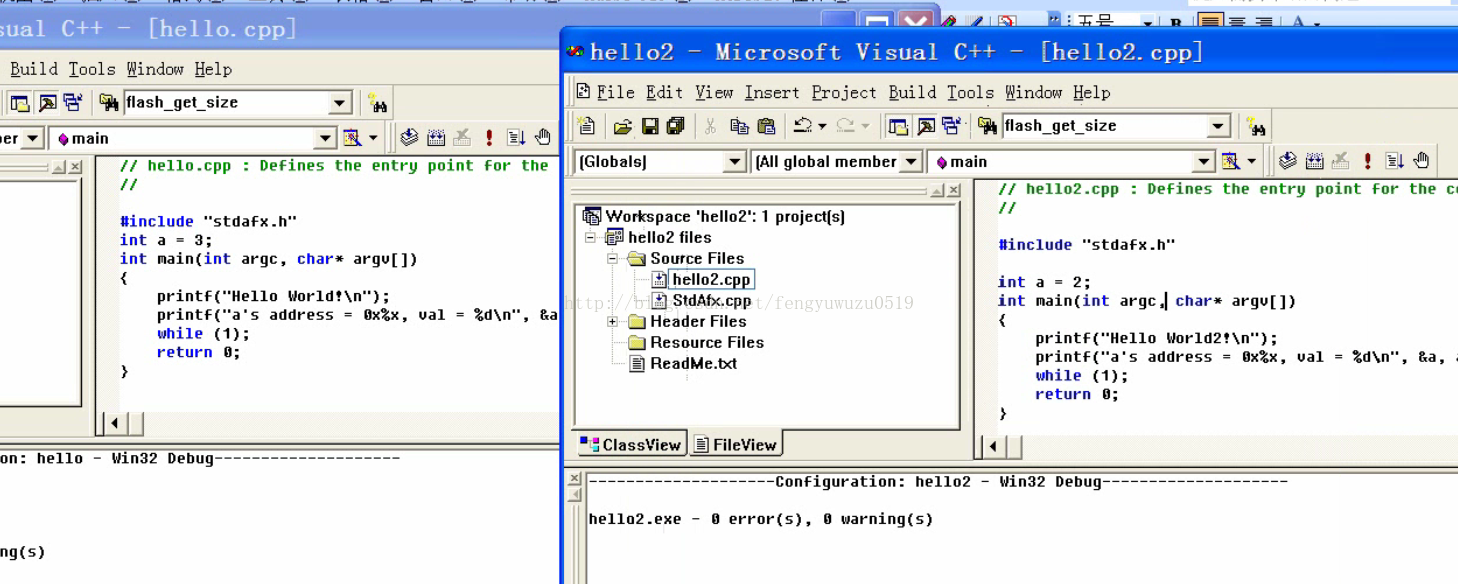This screenshot has height=584, width=1458.
Task: Select hello2.cpp in the file tree
Action: [x=711, y=280]
